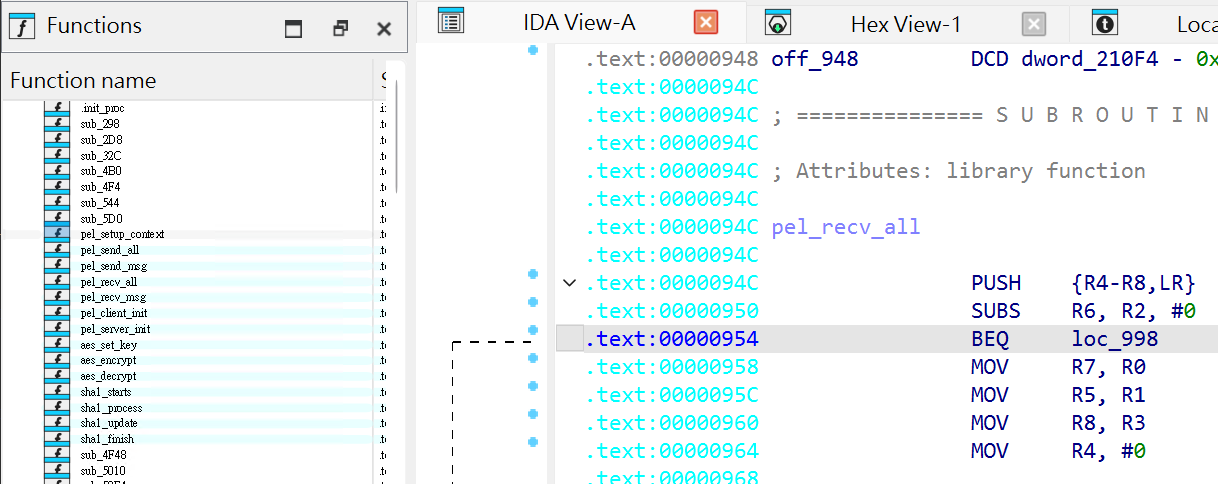Click the Function name column header
Image resolution: width=1218 pixels, height=484 pixels.
click(x=83, y=80)
